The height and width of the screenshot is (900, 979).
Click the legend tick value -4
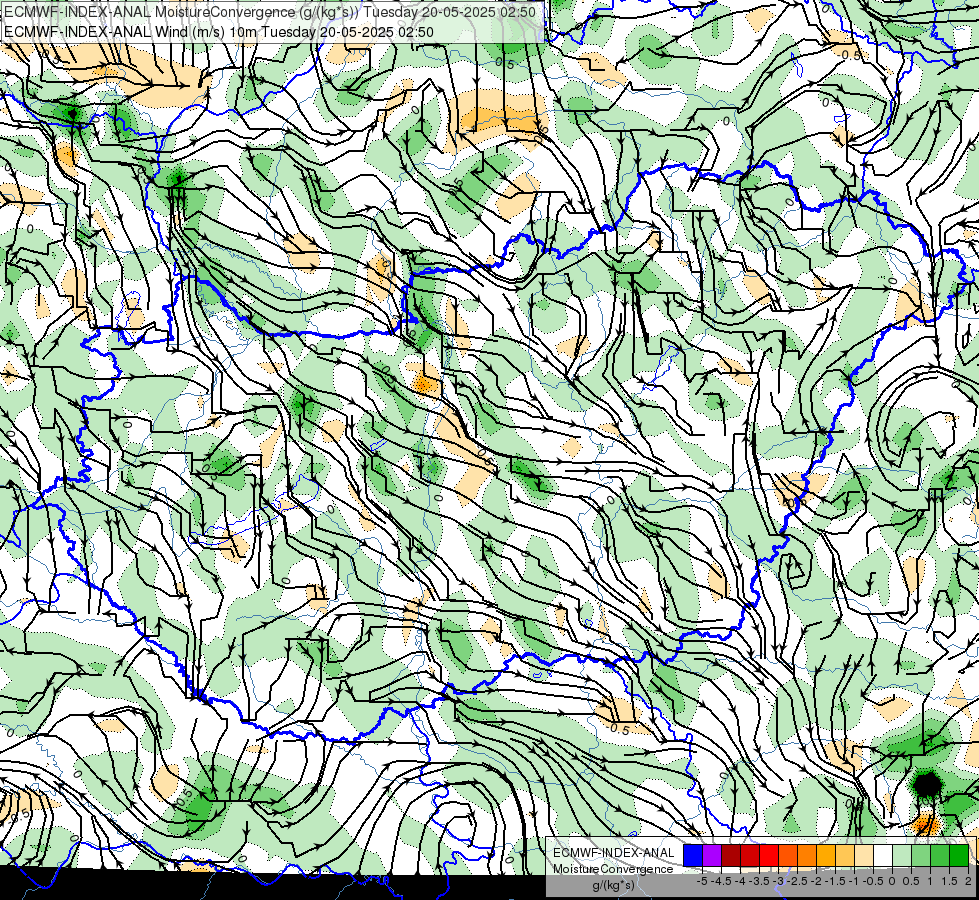coord(740,881)
